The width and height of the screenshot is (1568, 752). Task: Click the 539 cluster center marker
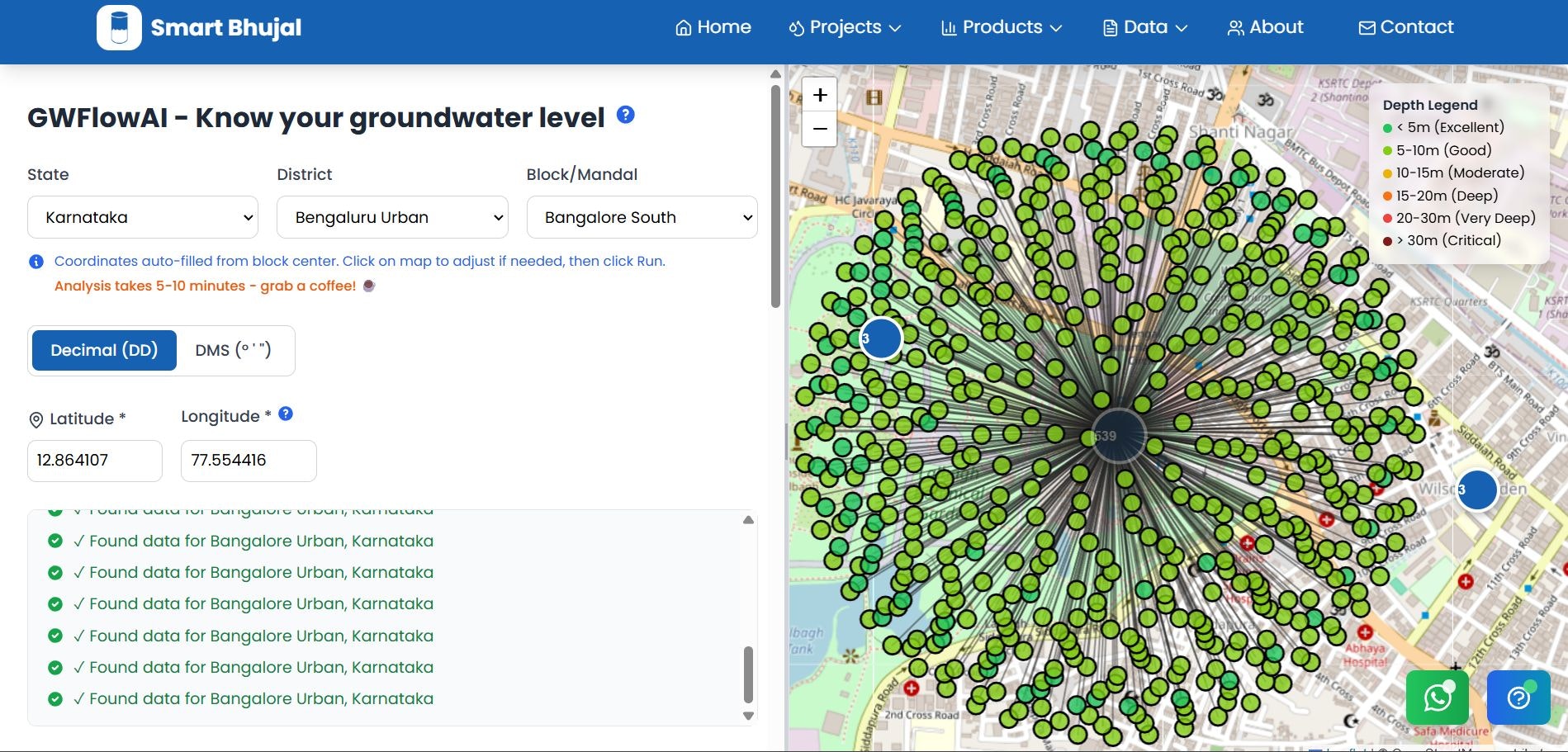(1118, 436)
